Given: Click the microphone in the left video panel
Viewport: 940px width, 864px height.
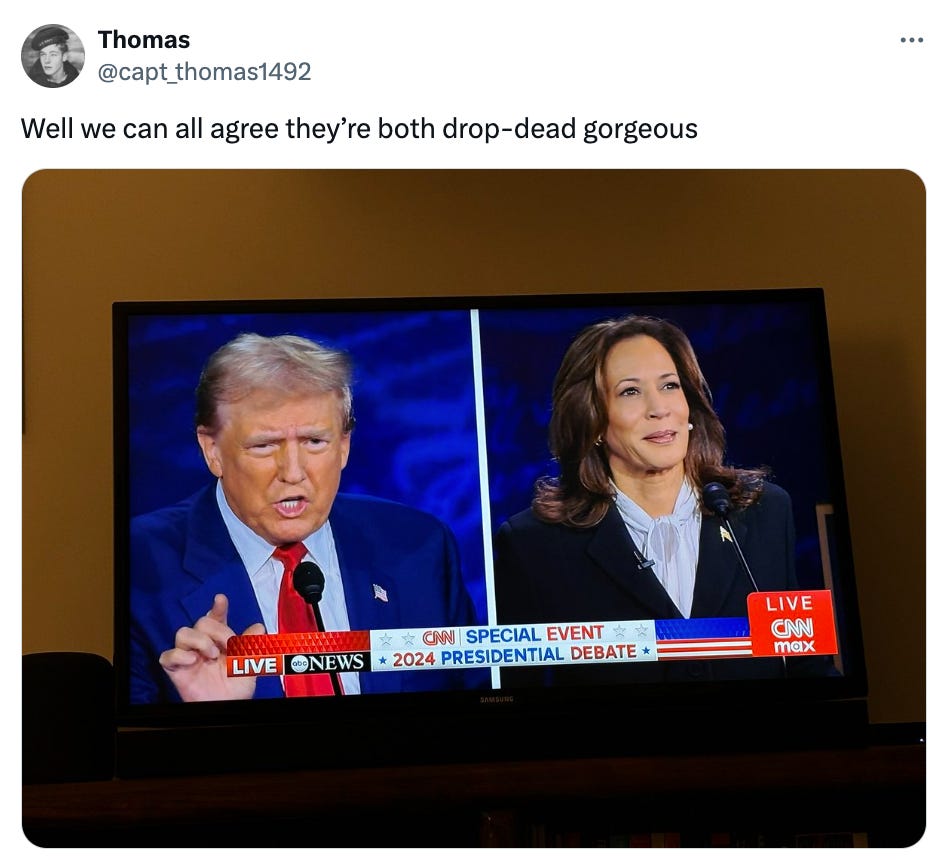Looking at the screenshot, I should click(x=309, y=583).
